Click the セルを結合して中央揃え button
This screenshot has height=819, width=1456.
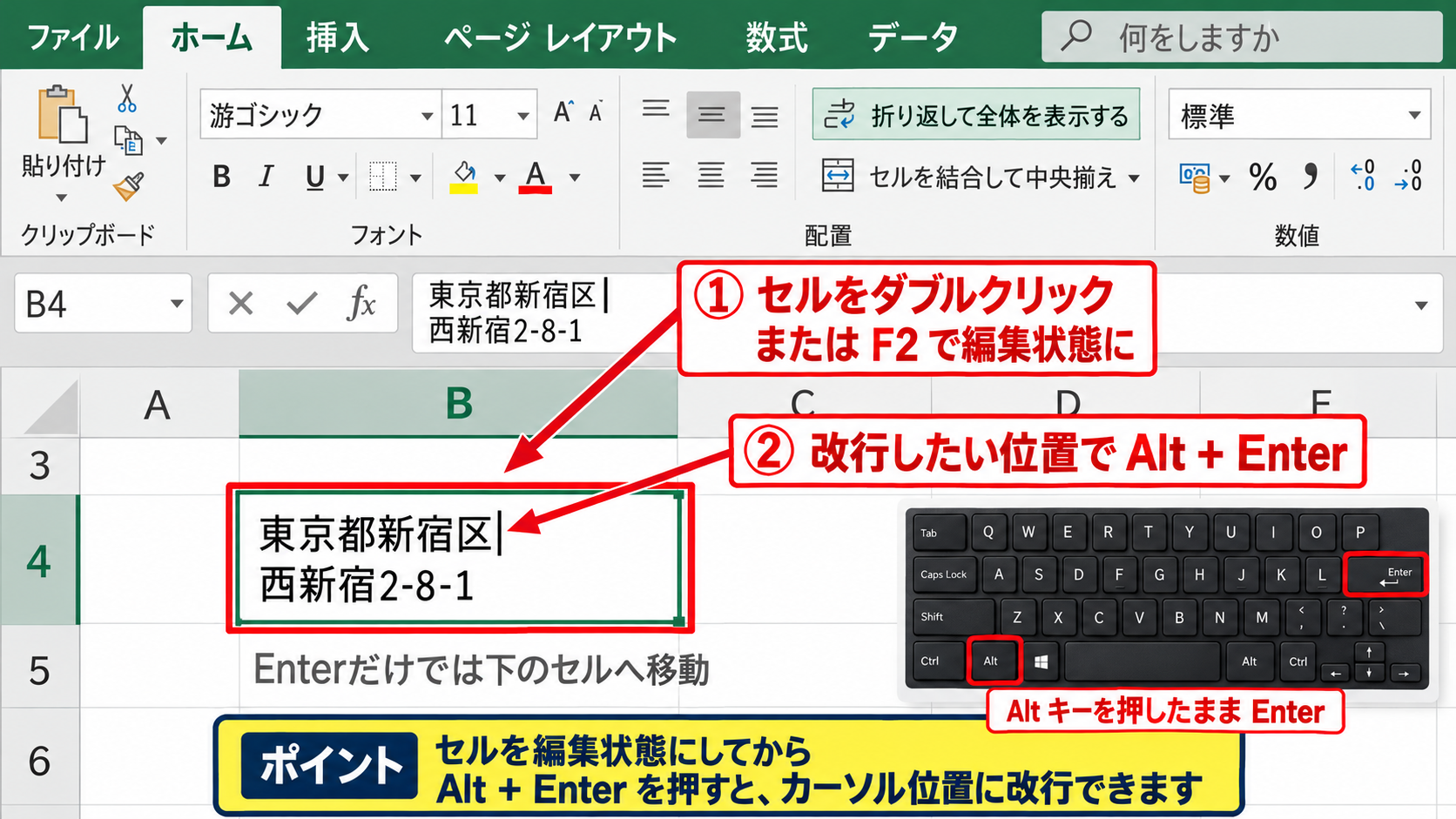pos(969,177)
